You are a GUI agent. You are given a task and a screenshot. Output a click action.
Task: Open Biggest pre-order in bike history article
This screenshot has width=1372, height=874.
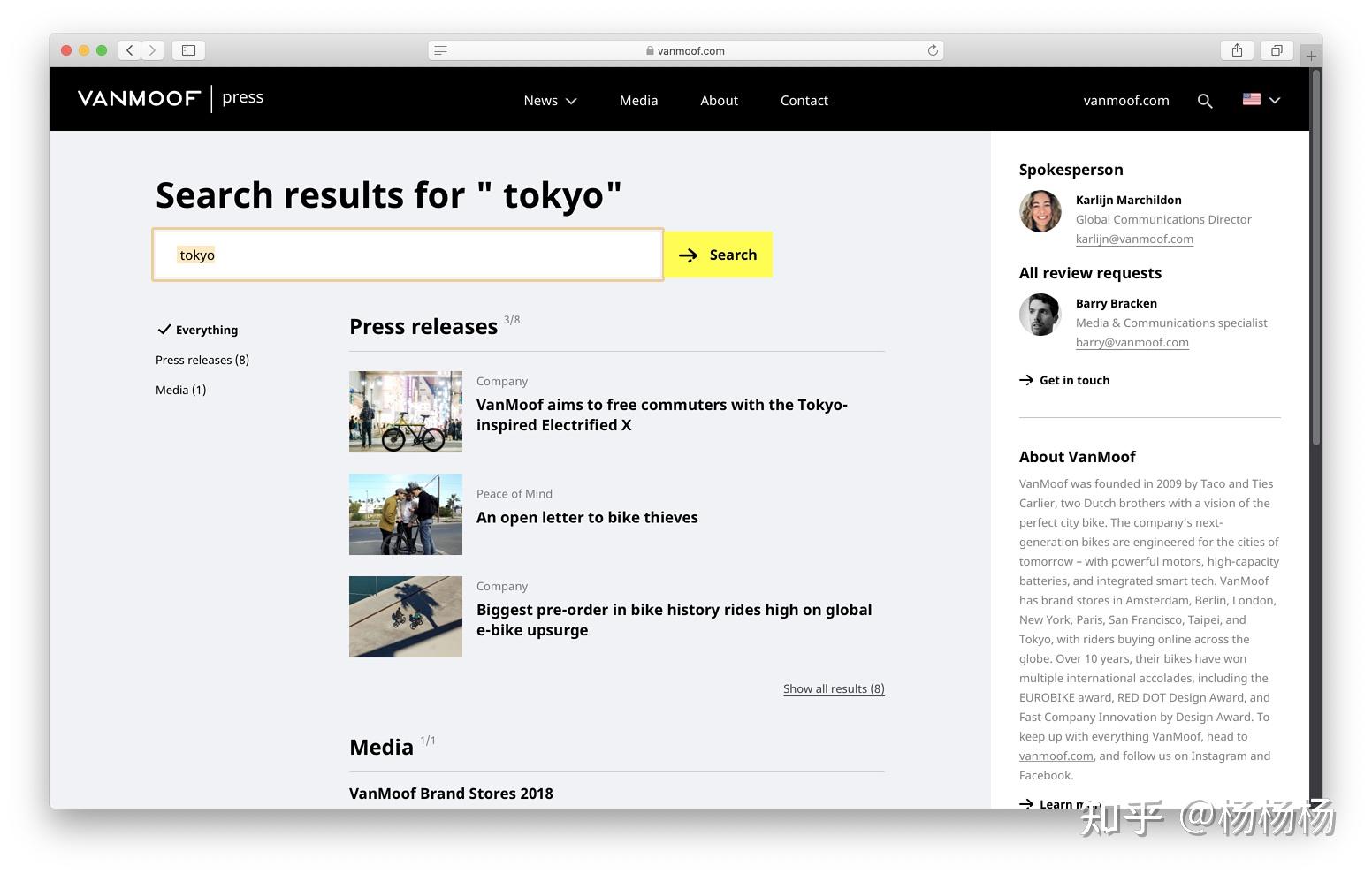[675, 619]
